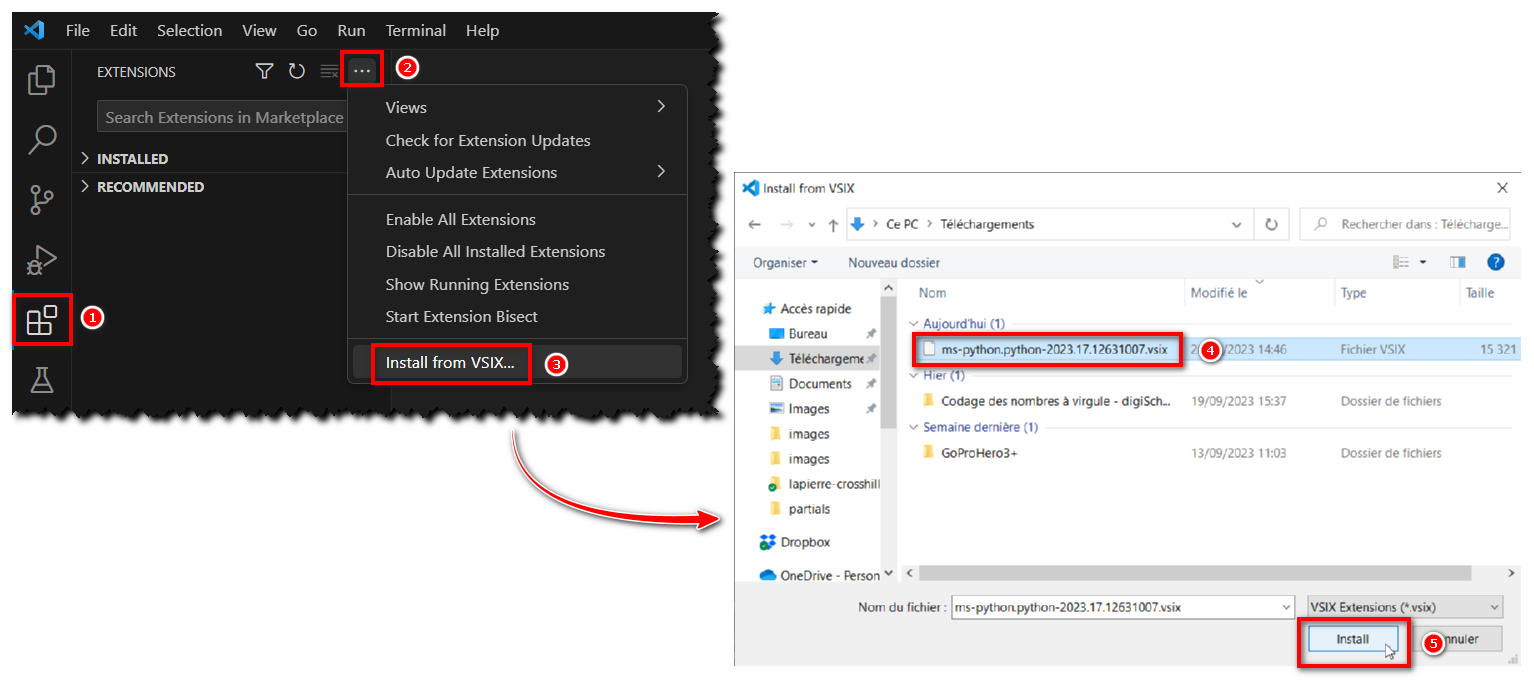Image resolution: width=1534 pixels, height=690 pixels.
Task: Click the VS Code logo icon
Action: 34,30
